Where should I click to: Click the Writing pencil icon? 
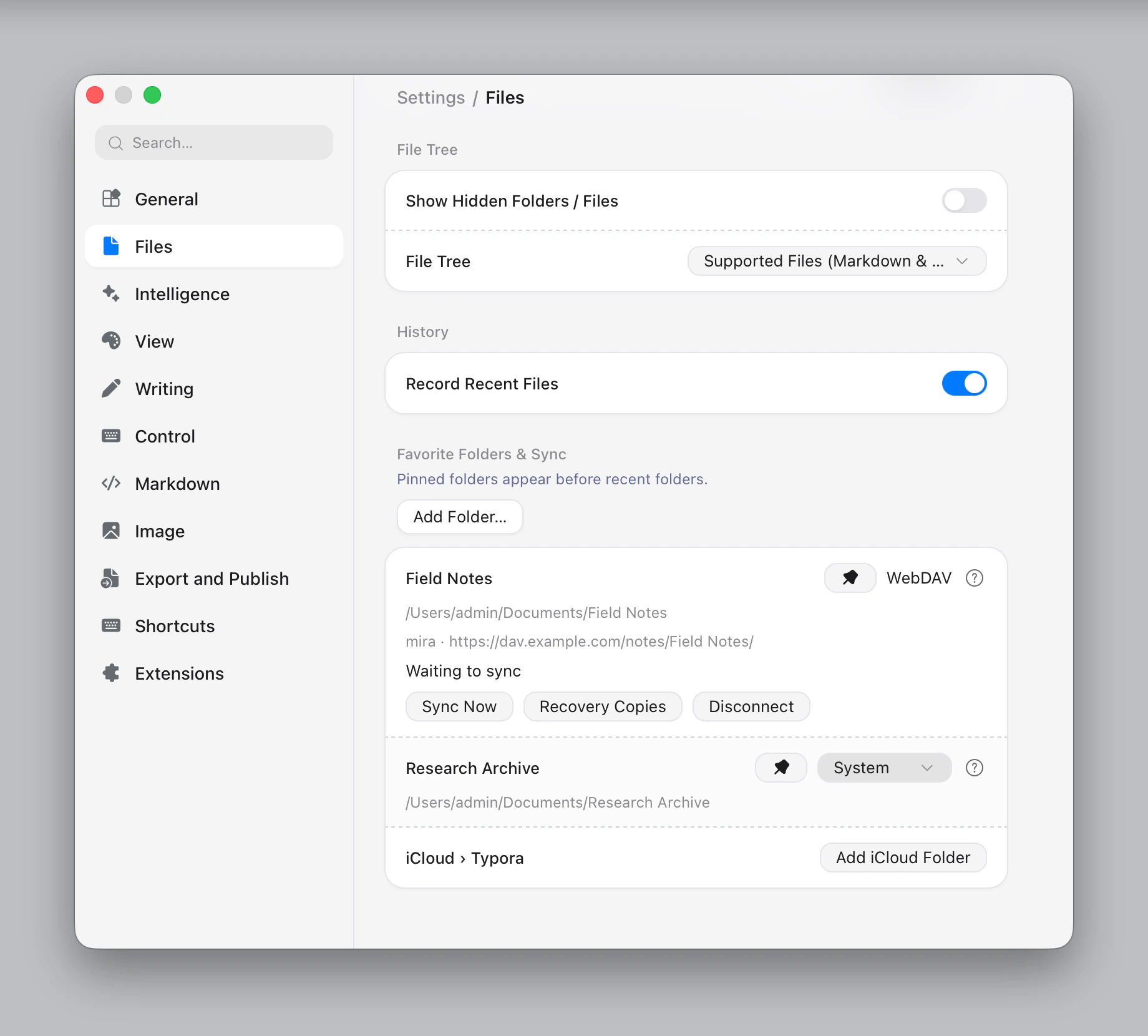click(x=111, y=388)
